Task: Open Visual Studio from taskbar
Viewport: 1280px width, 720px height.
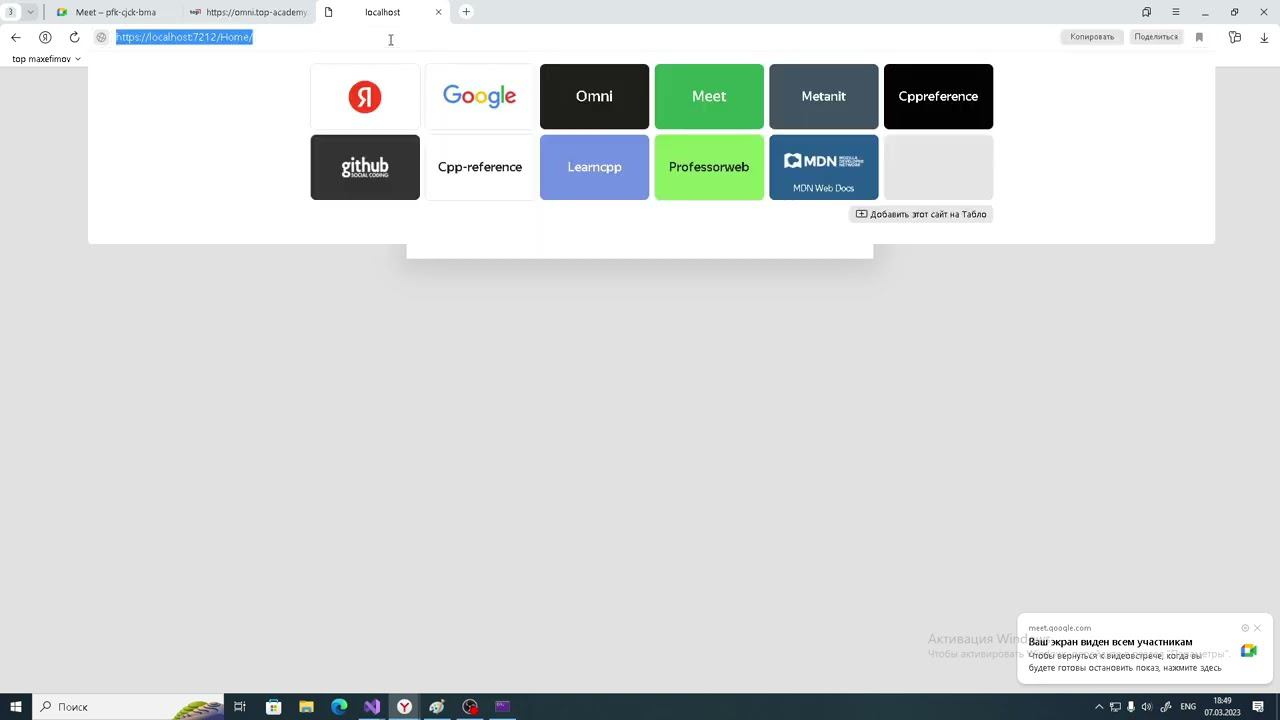Action: click(x=372, y=707)
